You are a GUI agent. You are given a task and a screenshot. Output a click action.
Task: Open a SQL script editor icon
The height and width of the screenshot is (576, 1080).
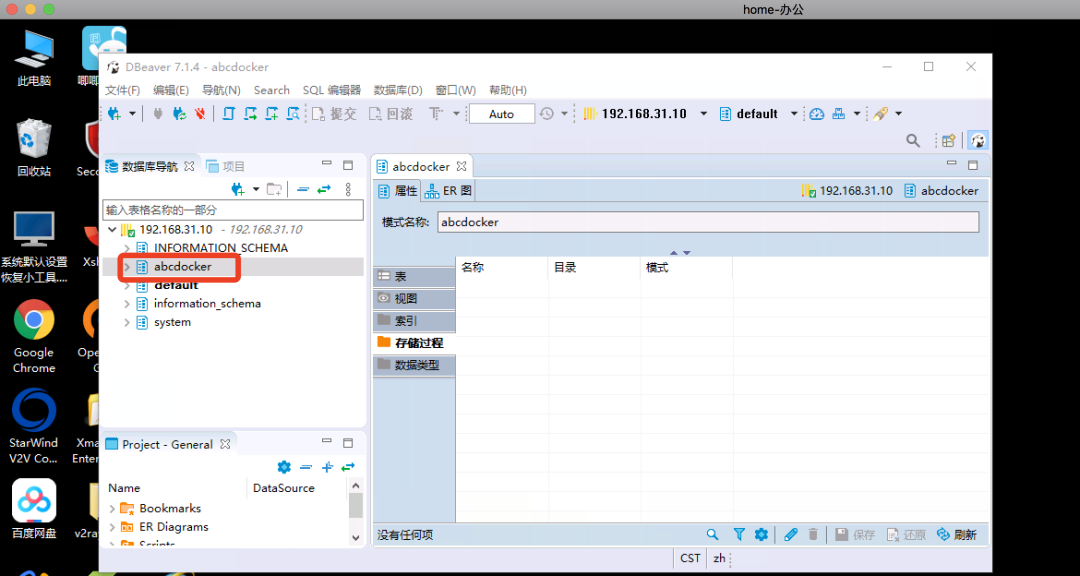point(229,114)
